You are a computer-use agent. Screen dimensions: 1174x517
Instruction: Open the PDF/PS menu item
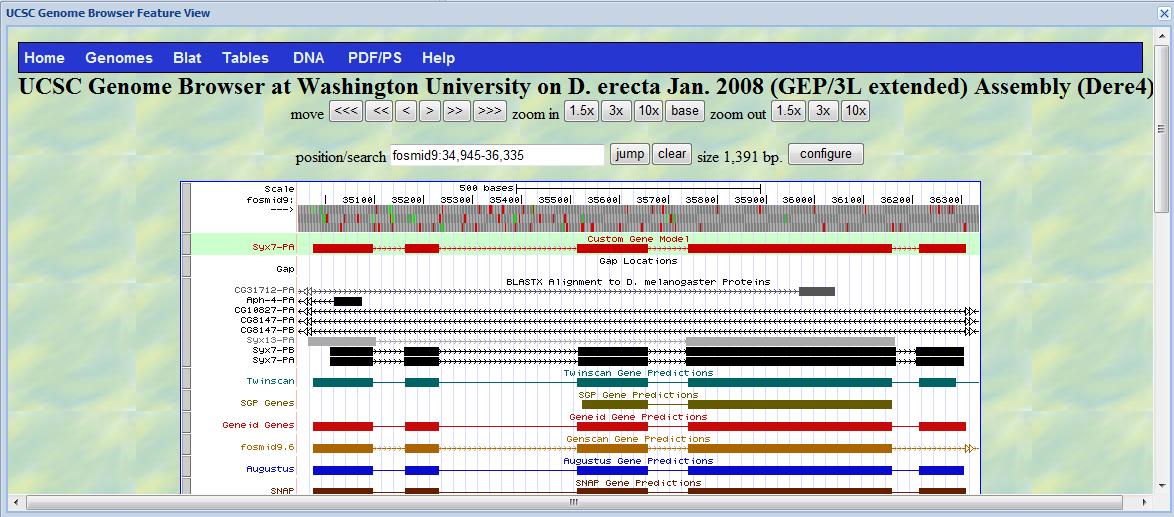[x=374, y=58]
